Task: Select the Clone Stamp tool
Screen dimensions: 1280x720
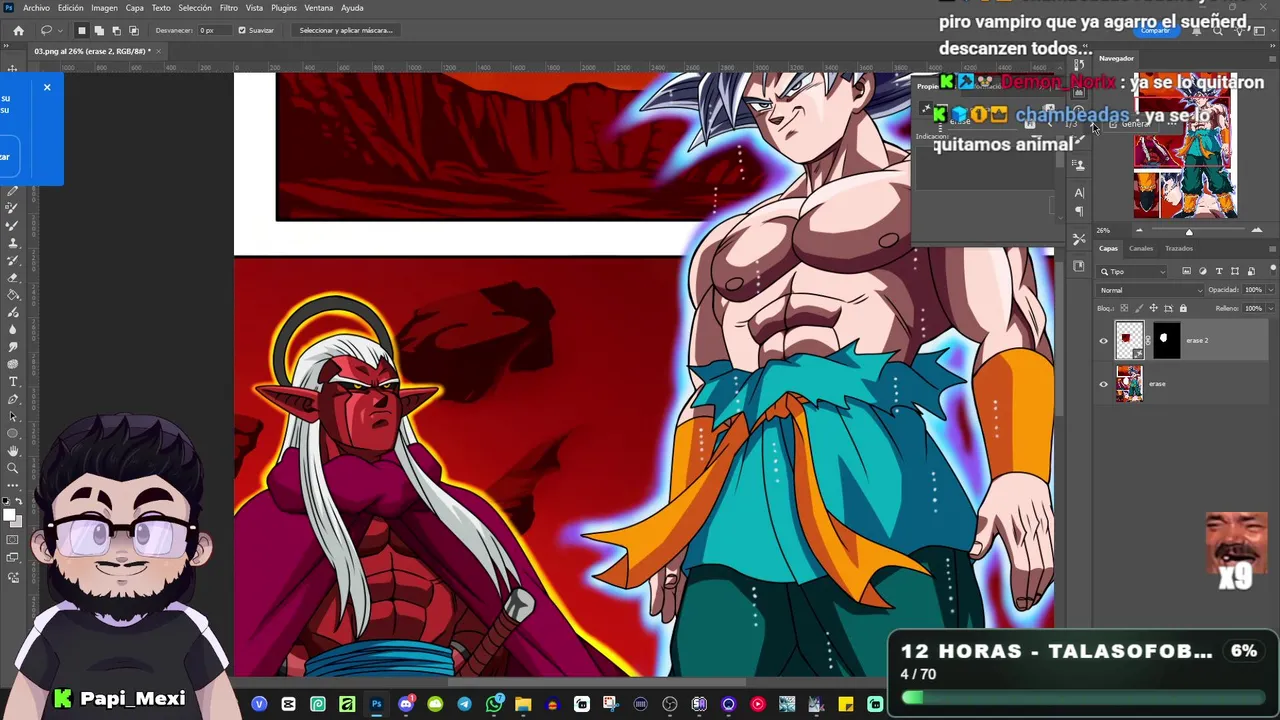Action: tap(12, 242)
